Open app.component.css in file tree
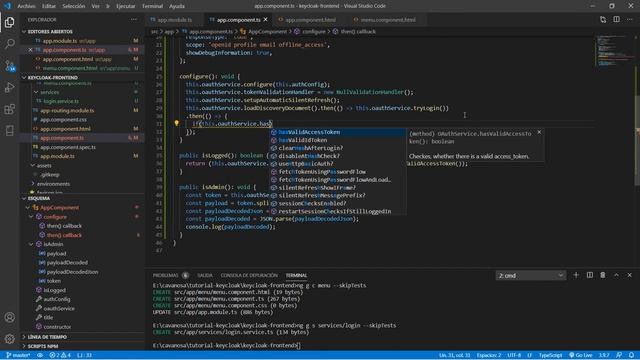The width and height of the screenshot is (640, 360). [63, 120]
